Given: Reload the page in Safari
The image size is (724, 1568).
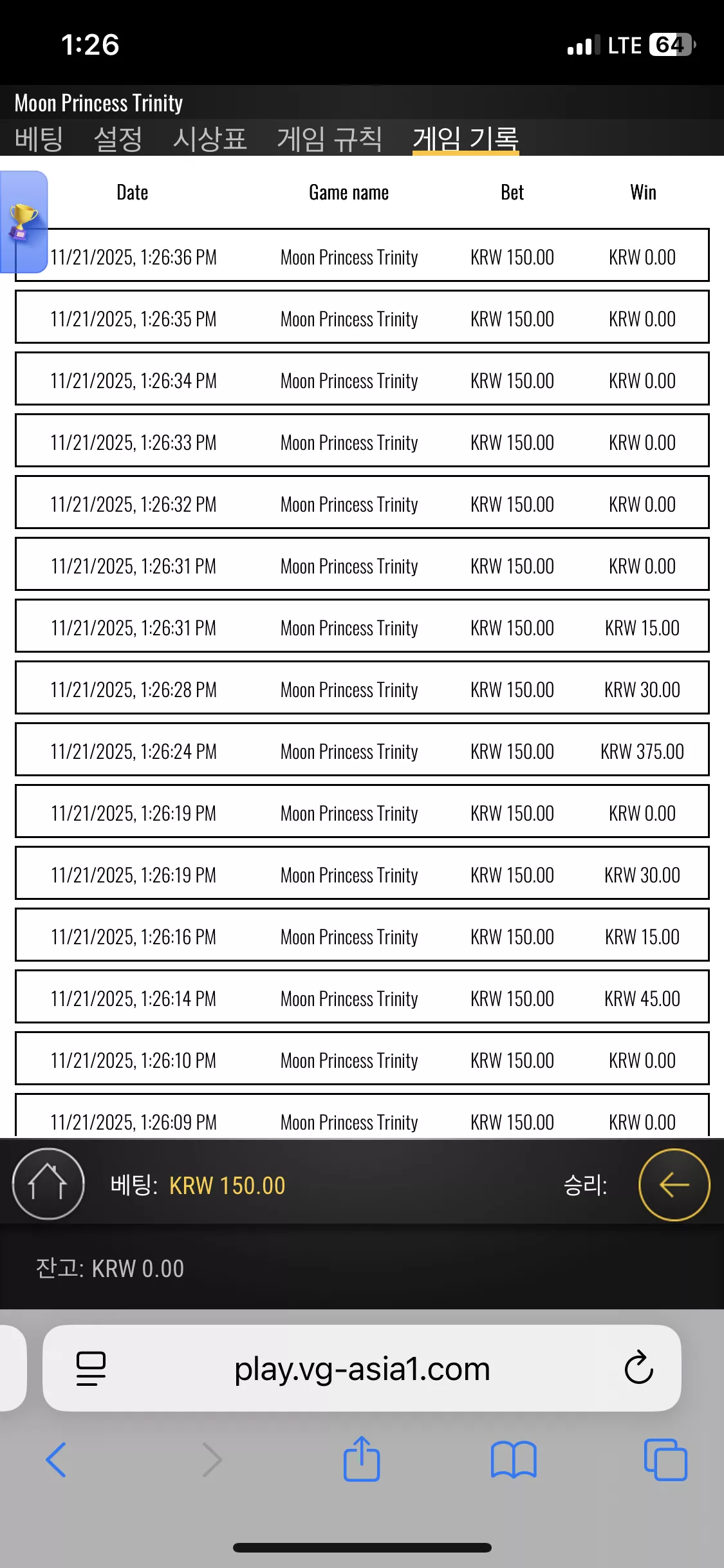Looking at the screenshot, I should [638, 1368].
